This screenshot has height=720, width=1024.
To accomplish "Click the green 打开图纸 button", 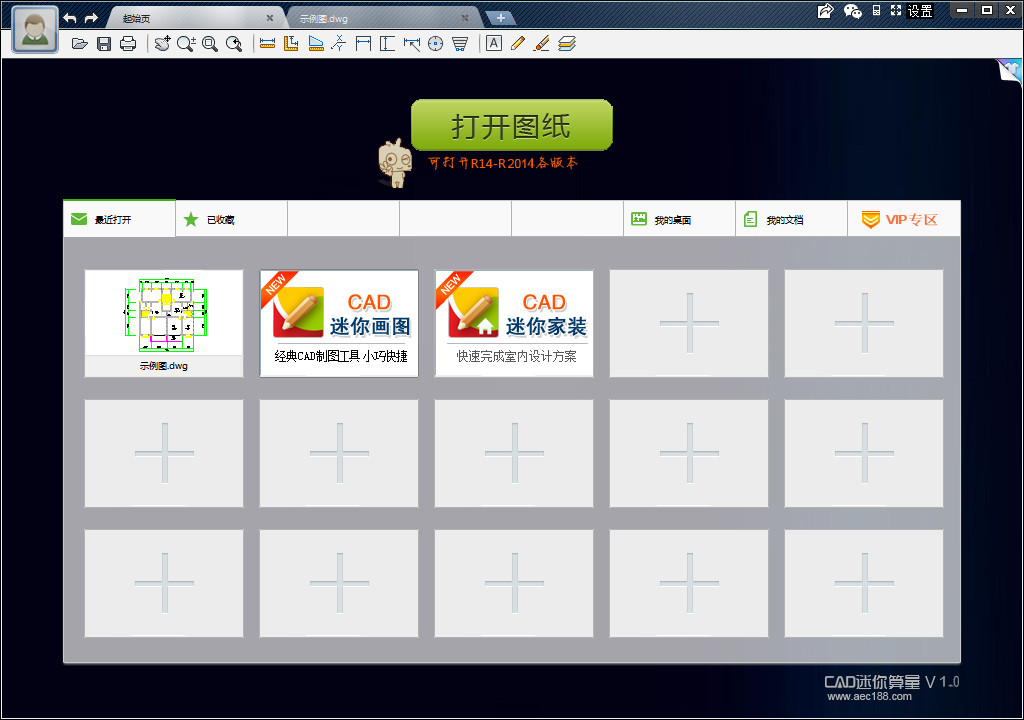I will click(512, 125).
